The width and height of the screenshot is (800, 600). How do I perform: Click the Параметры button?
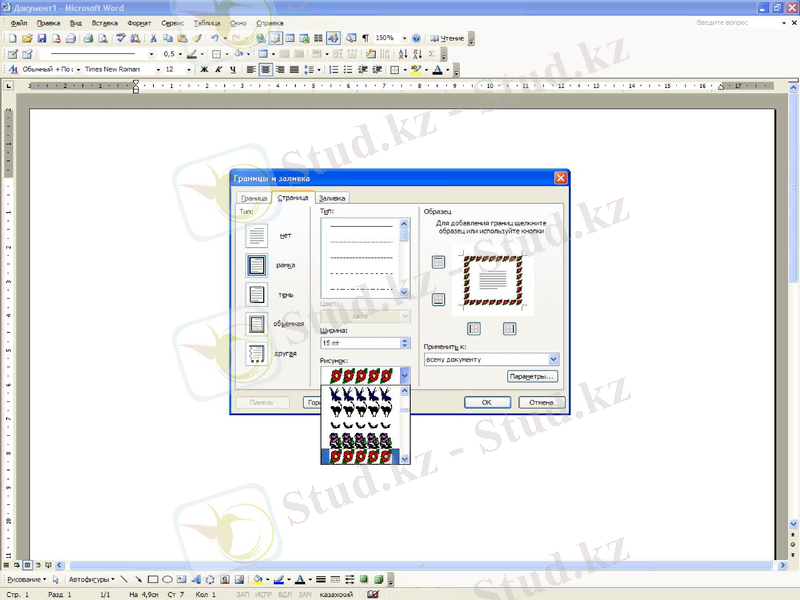coord(531,375)
